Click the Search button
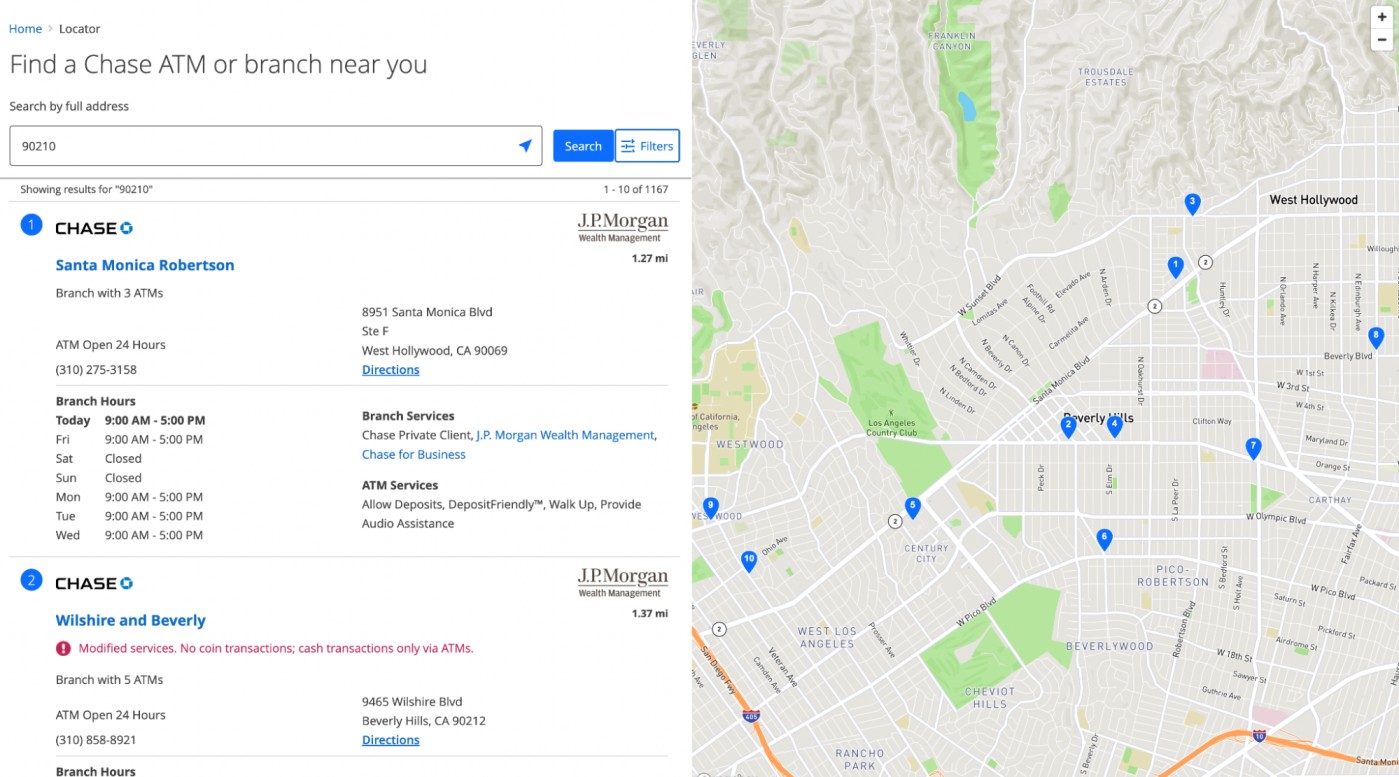Viewport: 1399px width, 777px height. click(583, 146)
